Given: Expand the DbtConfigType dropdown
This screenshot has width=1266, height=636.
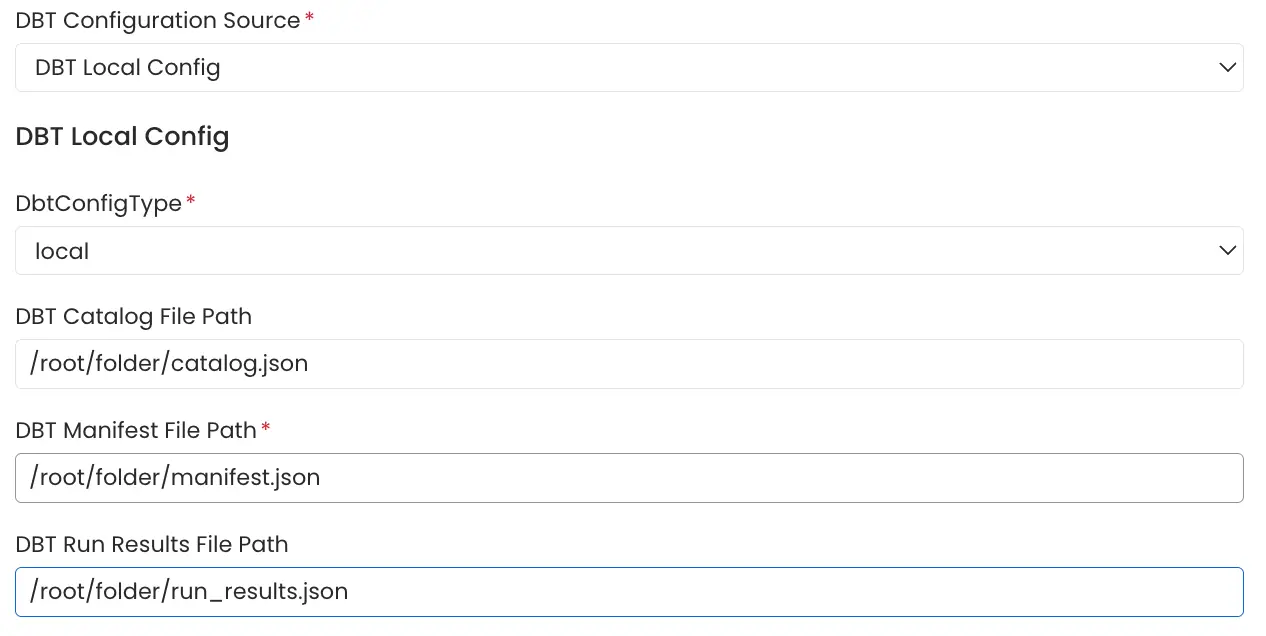Looking at the screenshot, I should (628, 251).
